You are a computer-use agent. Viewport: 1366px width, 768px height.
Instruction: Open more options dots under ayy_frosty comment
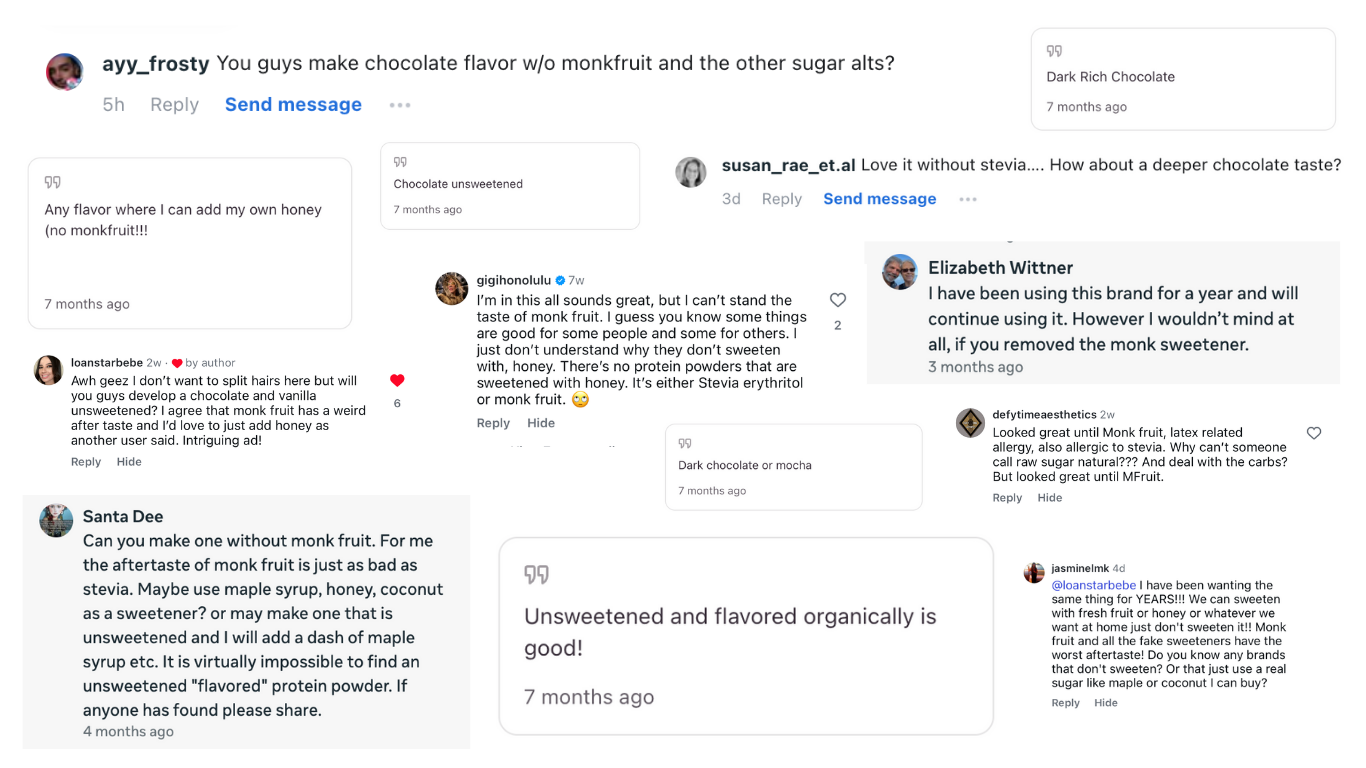pyautogui.click(x=400, y=105)
